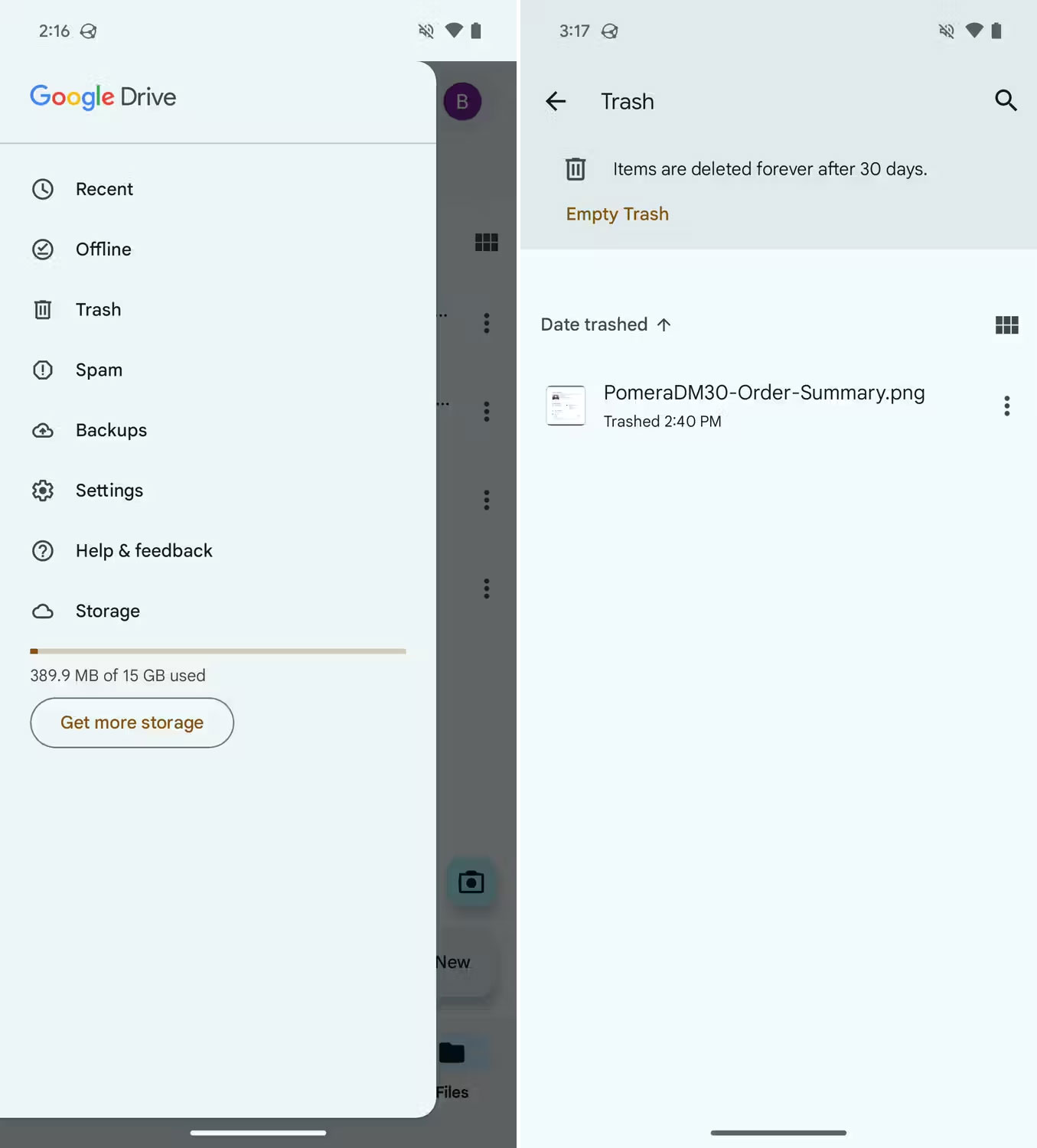Viewport: 1037px width, 1148px height.
Task: Select Trash in the navigation drawer
Action: click(98, 309)
